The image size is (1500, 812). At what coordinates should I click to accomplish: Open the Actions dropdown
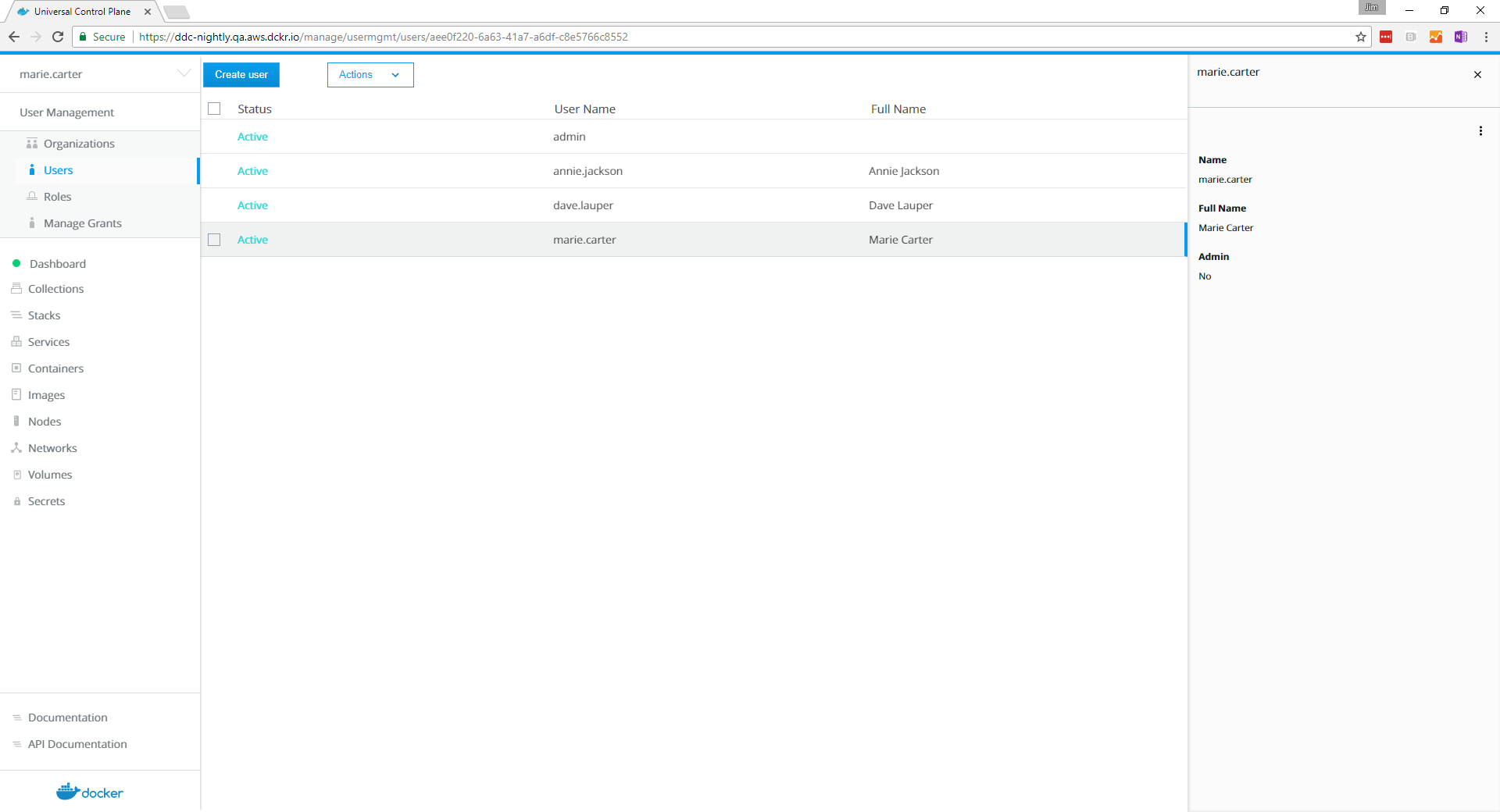[x=370, y=75]
